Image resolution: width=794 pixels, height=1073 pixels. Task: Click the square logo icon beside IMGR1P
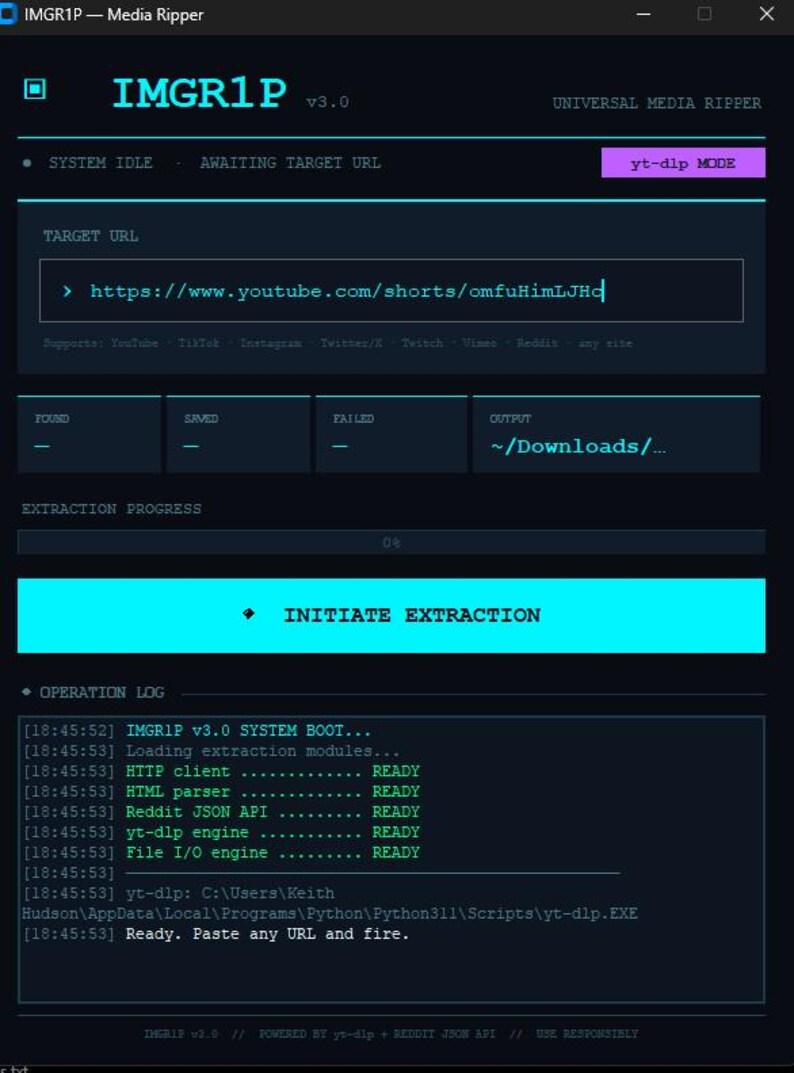click(x=35, y=89)
